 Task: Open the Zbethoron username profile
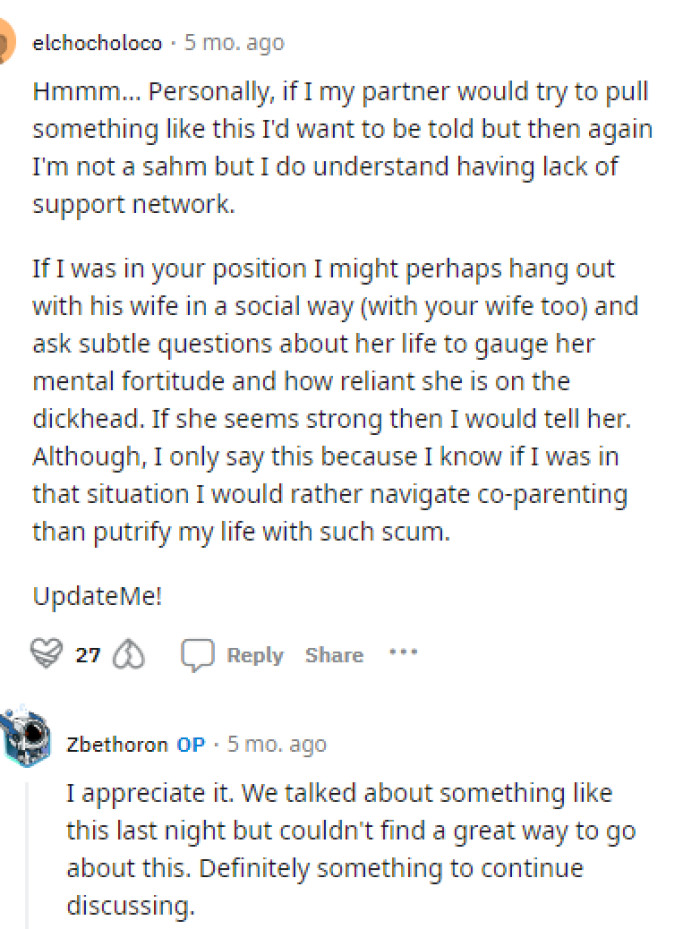point(117,745)
